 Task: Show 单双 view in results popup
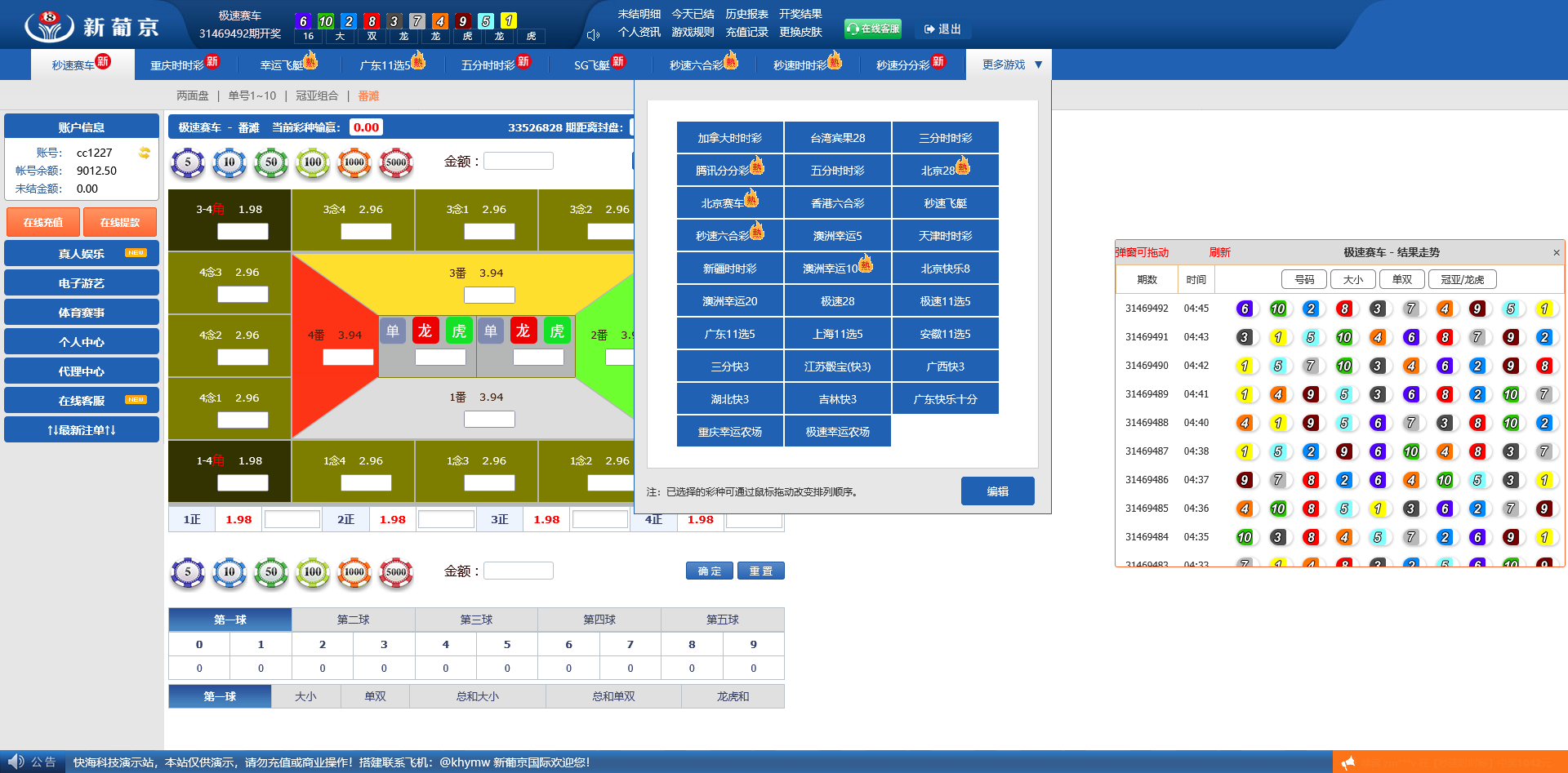(1402, 279)
